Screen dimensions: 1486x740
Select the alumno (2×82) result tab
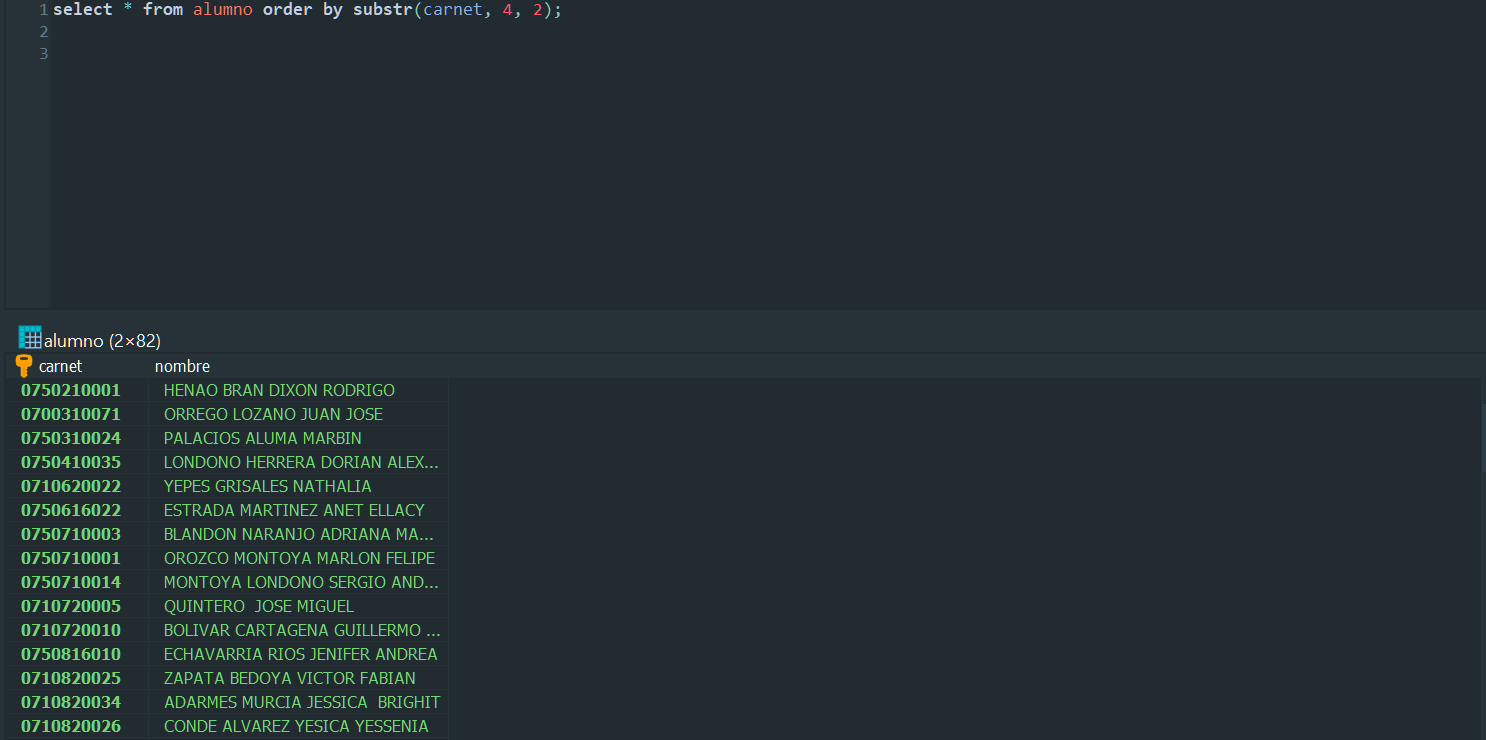click(x=102, y=341)
